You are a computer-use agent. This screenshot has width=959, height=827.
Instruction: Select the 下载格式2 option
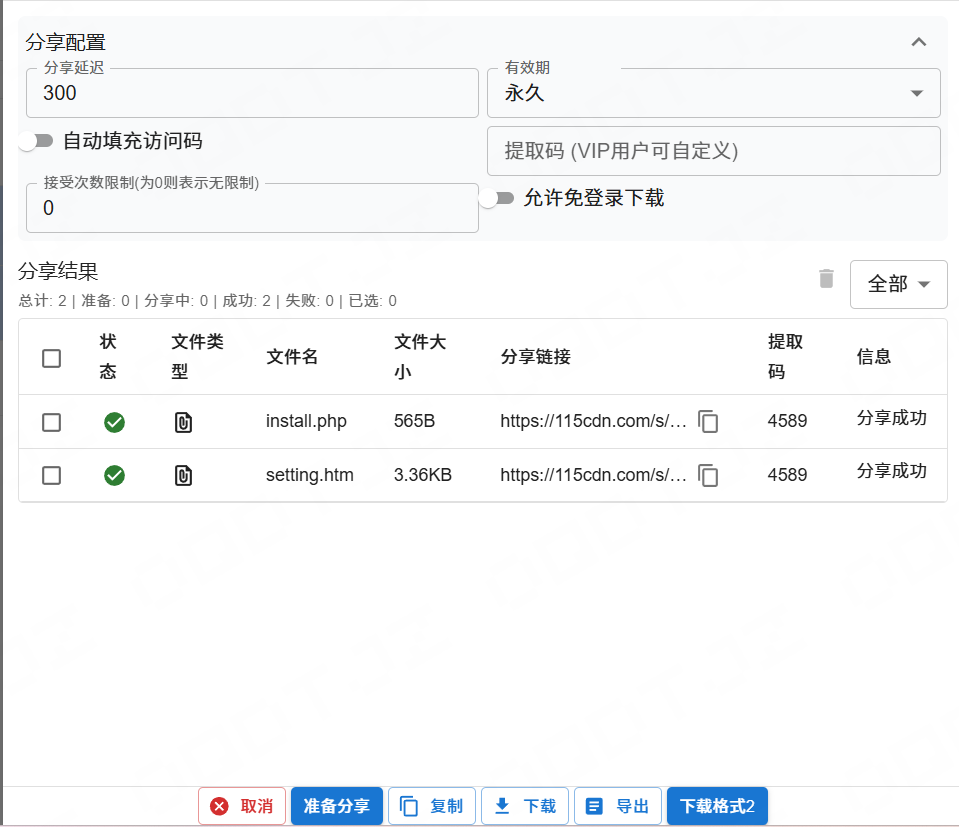(717, 806)
